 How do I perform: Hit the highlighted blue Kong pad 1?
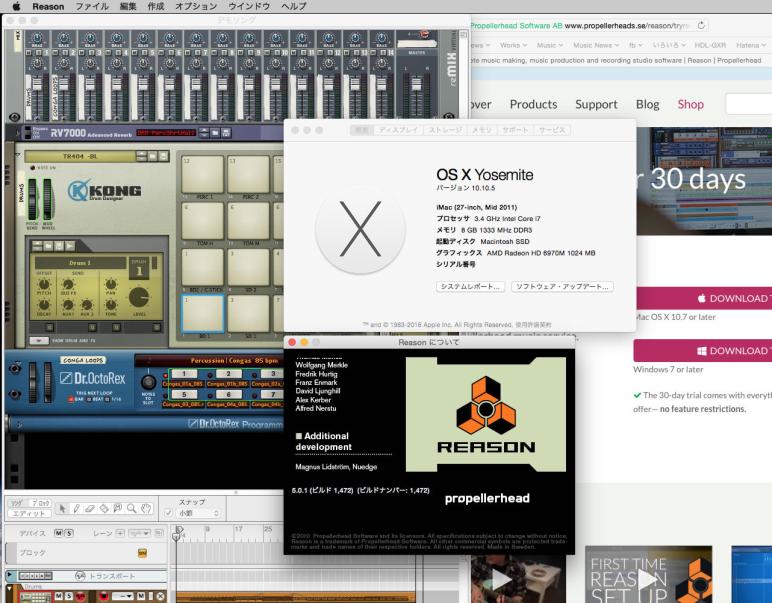pyautogui.click(x=203, y=314)
